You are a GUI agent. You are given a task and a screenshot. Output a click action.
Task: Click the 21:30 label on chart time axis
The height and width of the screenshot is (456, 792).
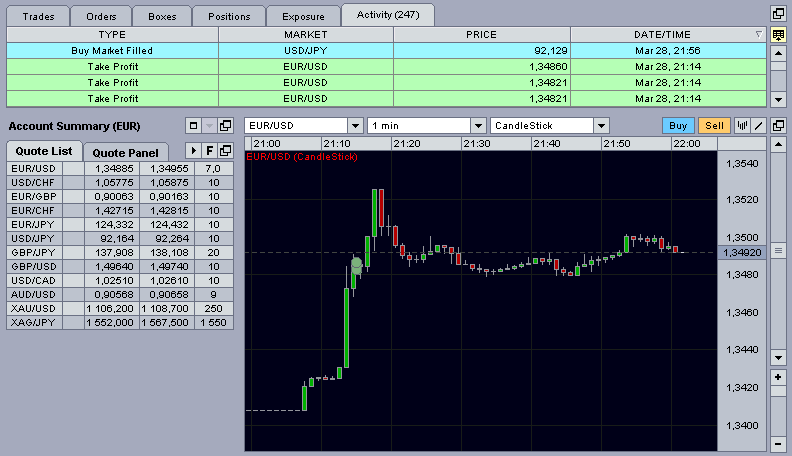click(477, 143)
